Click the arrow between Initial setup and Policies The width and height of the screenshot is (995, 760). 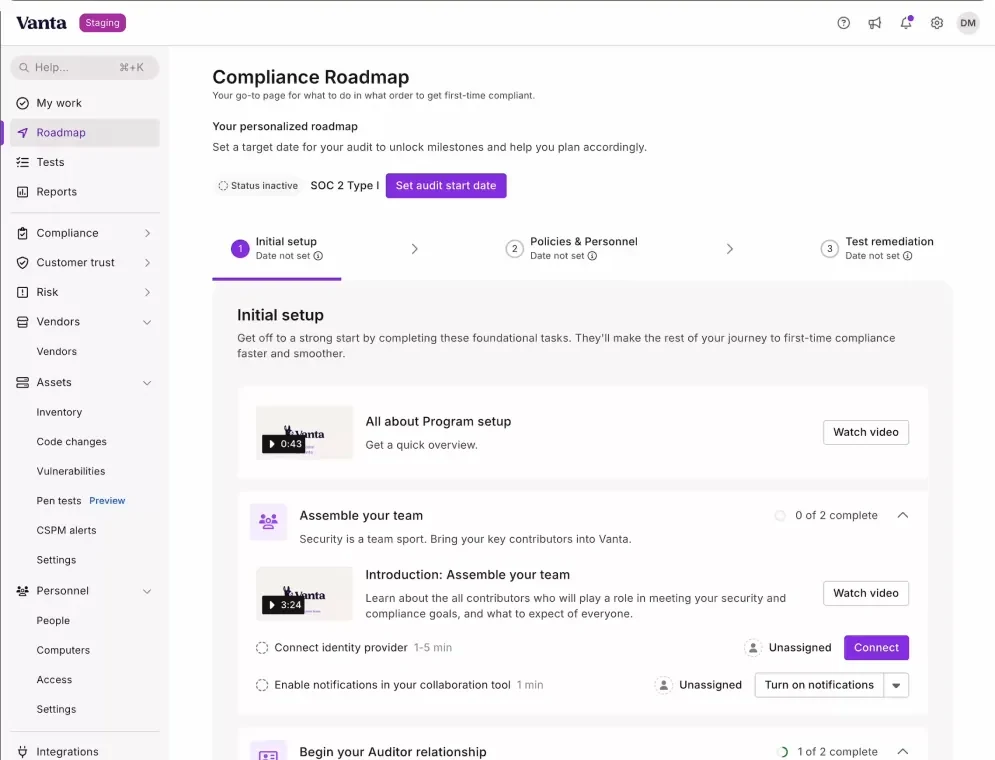pos(414,249)
